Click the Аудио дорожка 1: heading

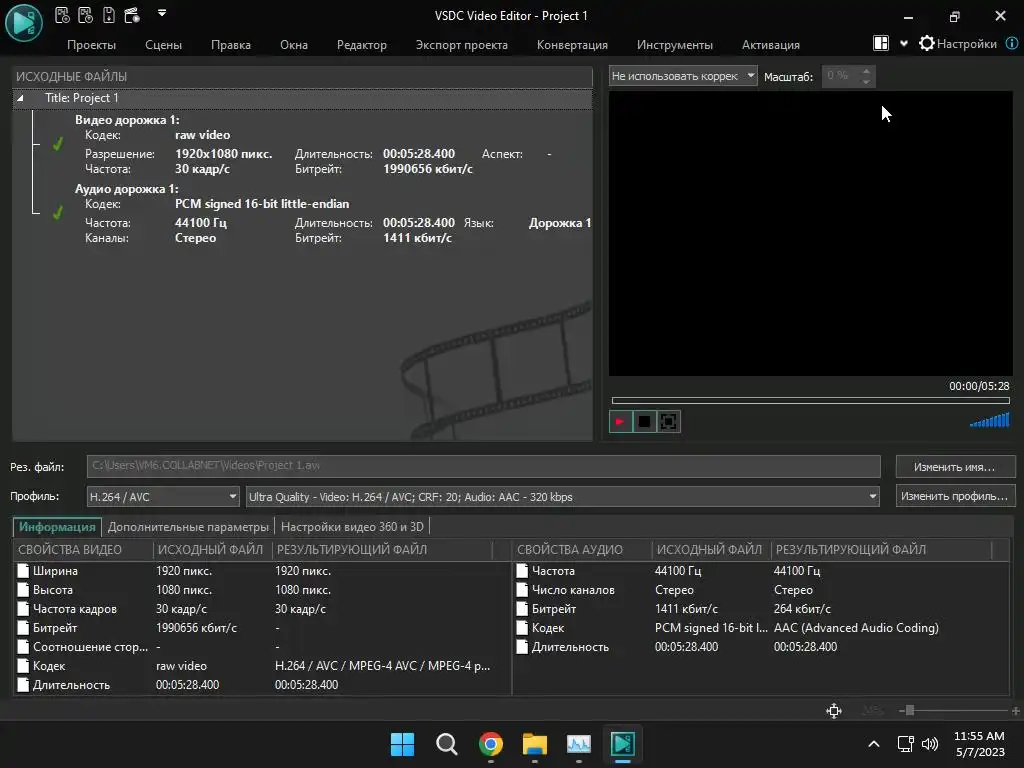tap(126, 189)
